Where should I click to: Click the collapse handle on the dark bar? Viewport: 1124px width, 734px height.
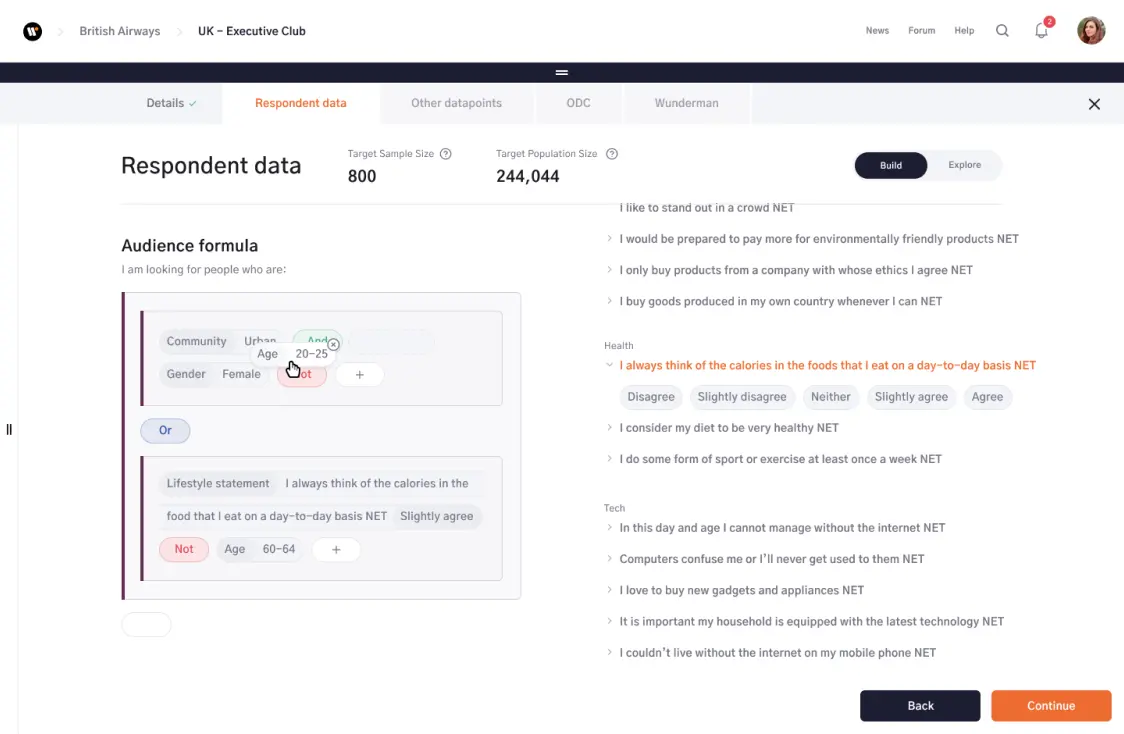tap(562, 72)
